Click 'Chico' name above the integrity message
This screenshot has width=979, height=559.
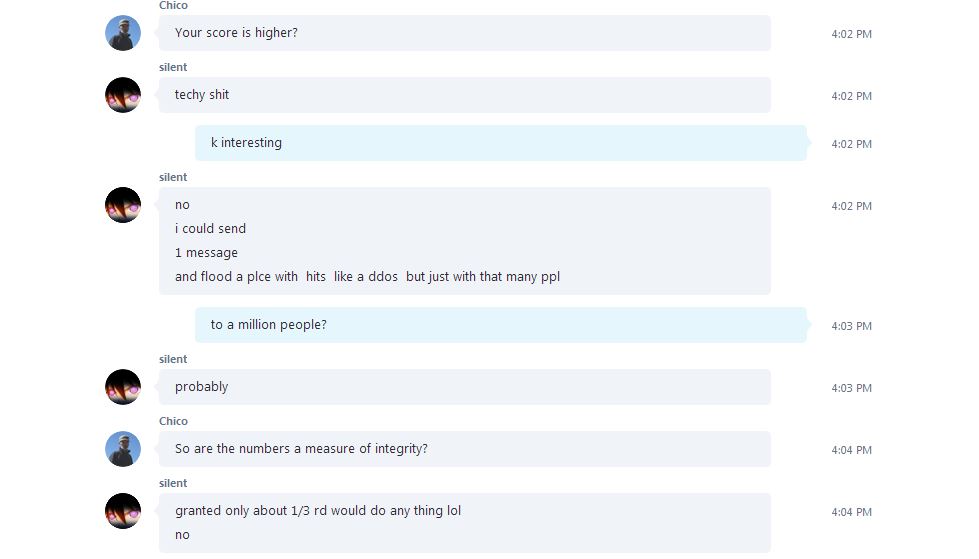pos(174,421)
